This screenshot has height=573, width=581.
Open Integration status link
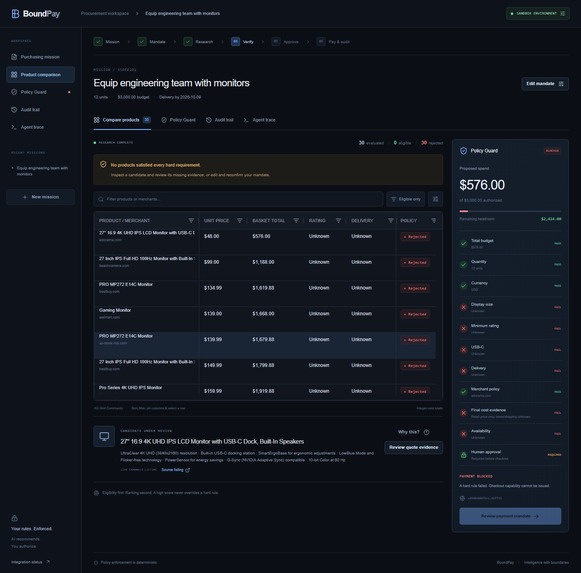(x=30, y=562)
